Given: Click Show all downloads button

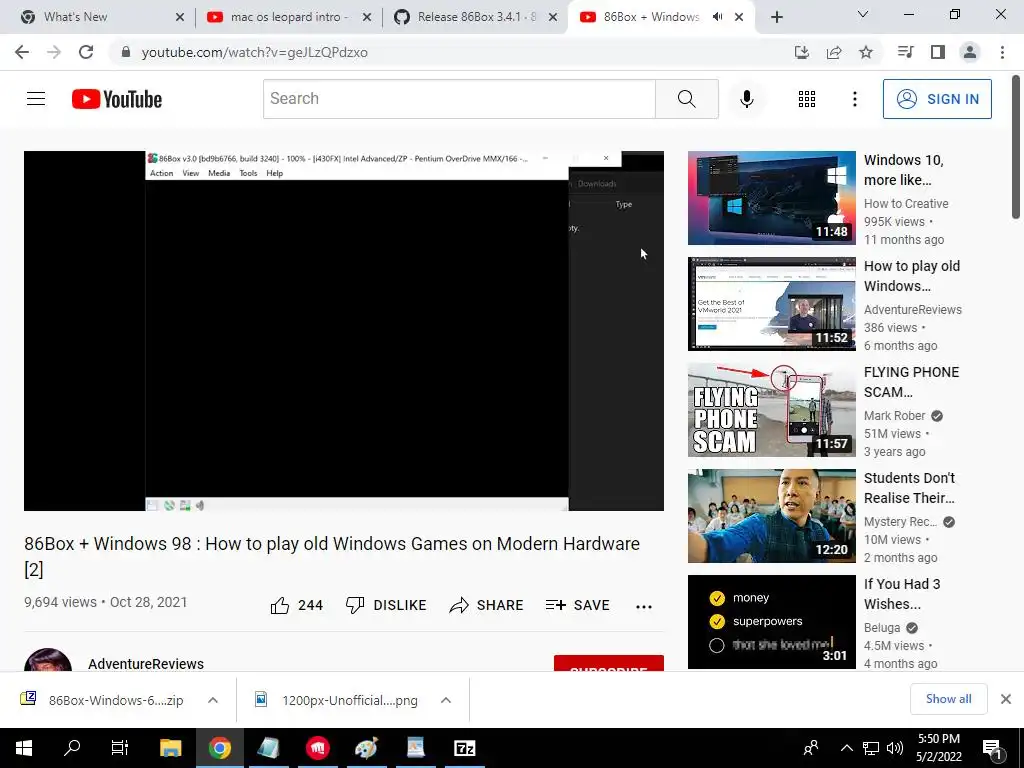Looking at the screenshot, I should click(948, 699).
